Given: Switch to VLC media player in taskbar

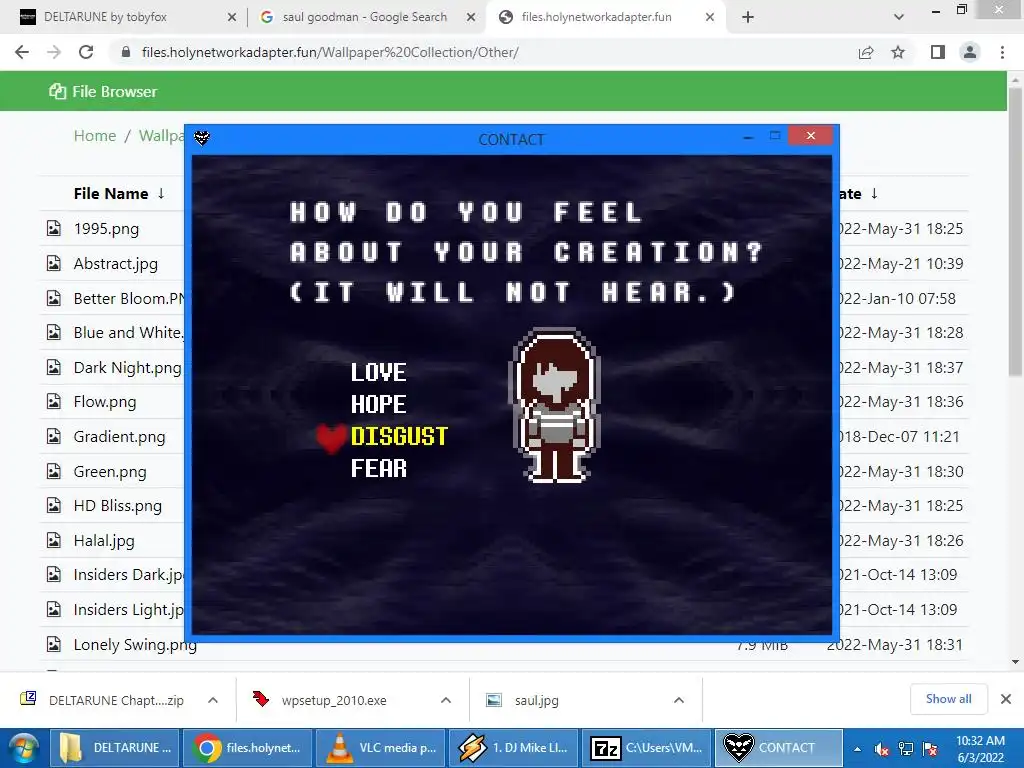Looking at the screenshot, I should tap(381, 748).
